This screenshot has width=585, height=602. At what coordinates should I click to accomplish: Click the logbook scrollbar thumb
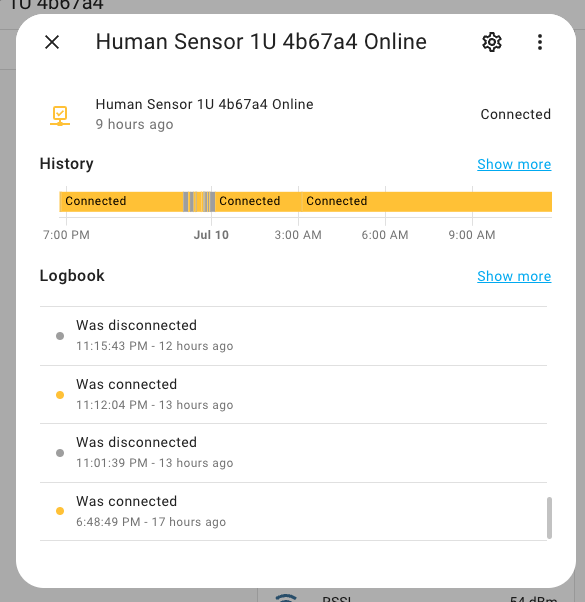[x=549, y=518]
